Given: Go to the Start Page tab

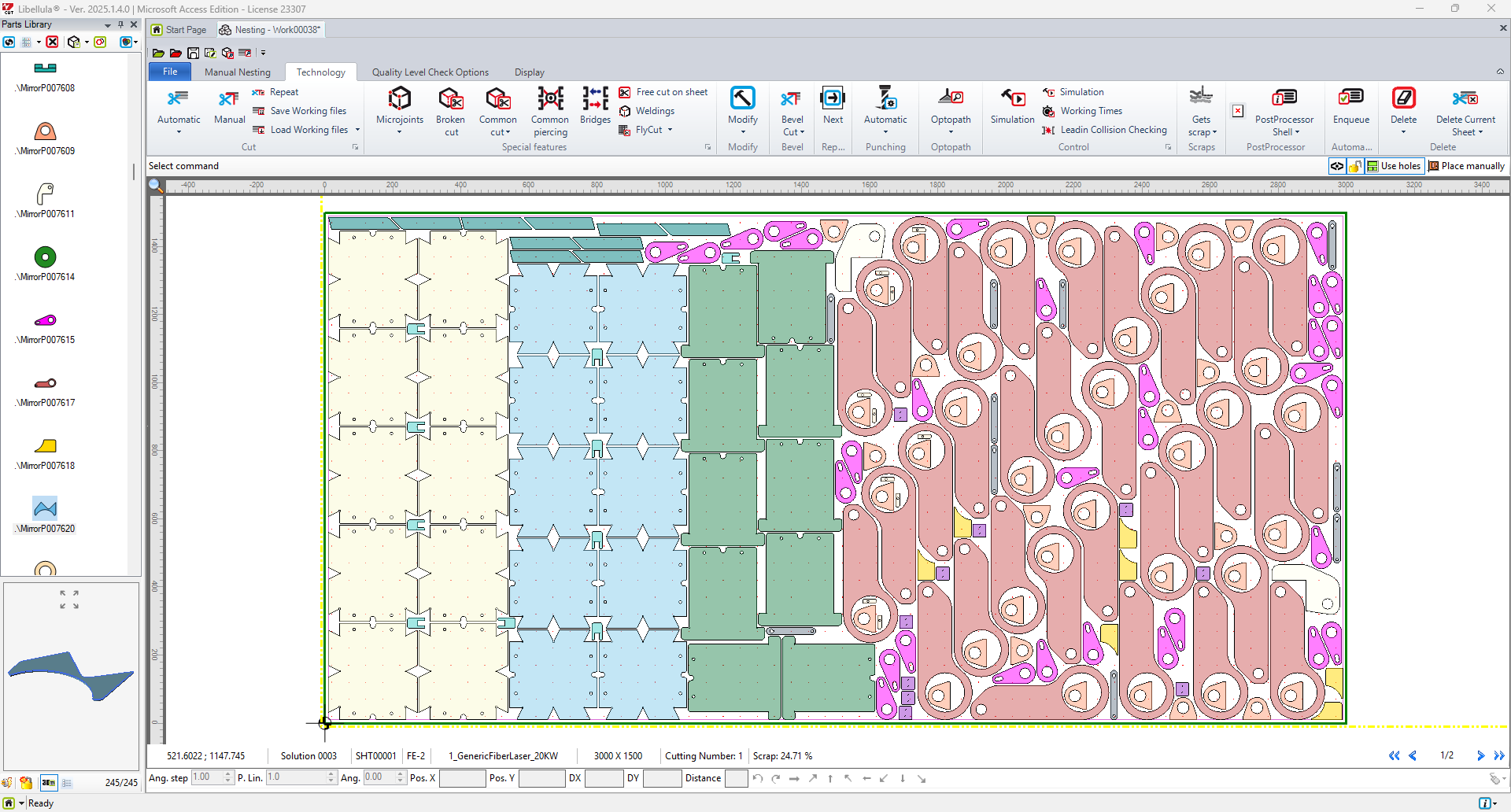Looking at the screenshot, I should (x=179, y=30).
